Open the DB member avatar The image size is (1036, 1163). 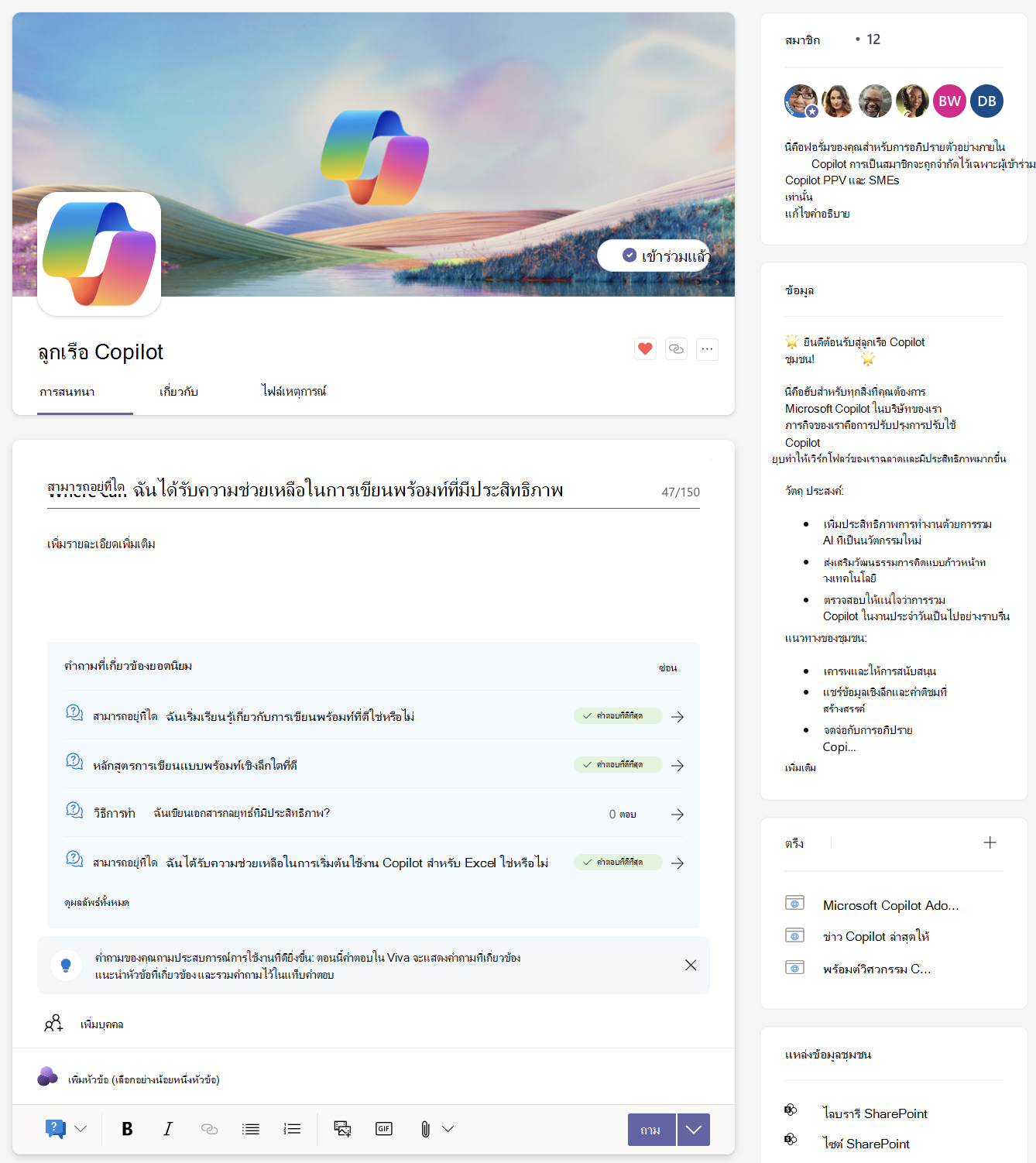pos(987,101)
